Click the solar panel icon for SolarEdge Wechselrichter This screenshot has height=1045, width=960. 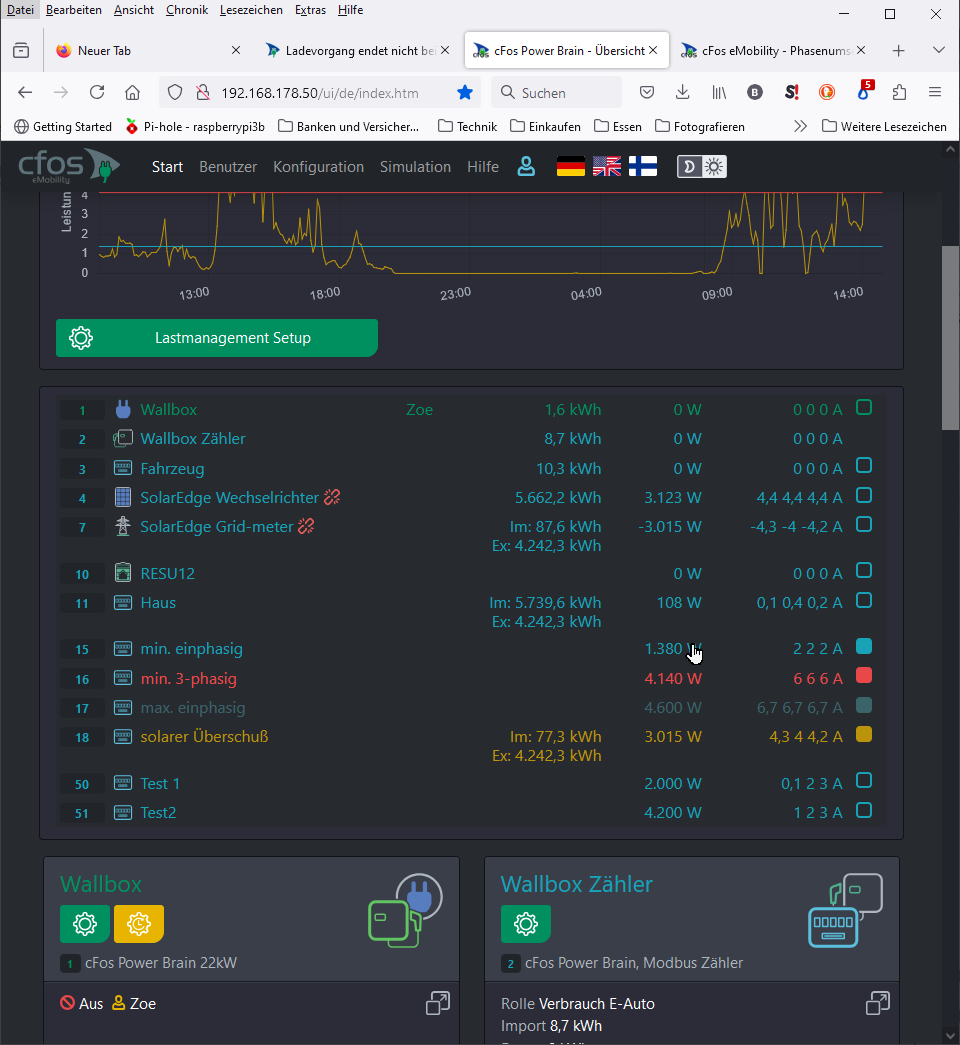pyautogui.click(x=123, y=497)
